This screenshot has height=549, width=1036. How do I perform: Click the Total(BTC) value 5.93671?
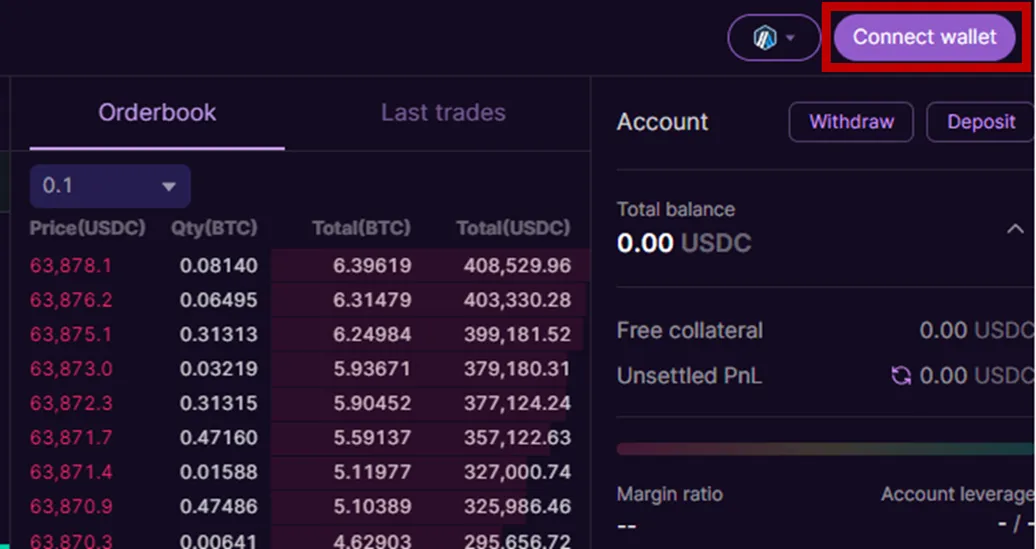point(372,369)
